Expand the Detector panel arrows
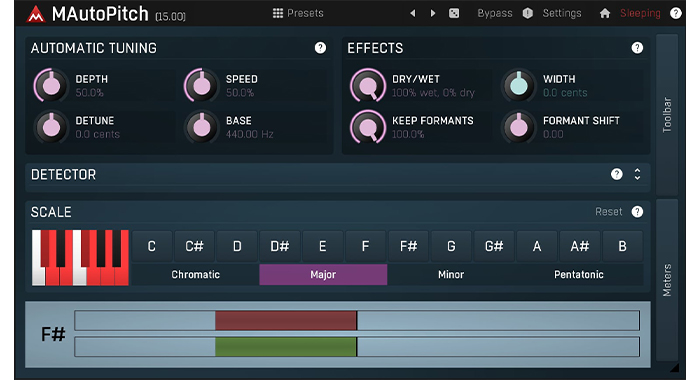The image size is (700, 380). 638,174
